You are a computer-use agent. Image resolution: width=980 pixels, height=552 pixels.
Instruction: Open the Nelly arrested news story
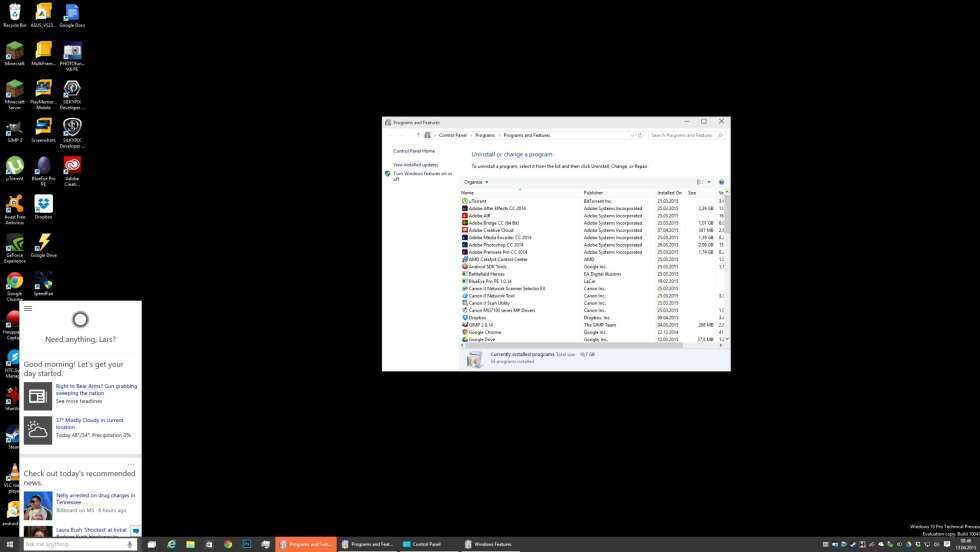point(96,498)
